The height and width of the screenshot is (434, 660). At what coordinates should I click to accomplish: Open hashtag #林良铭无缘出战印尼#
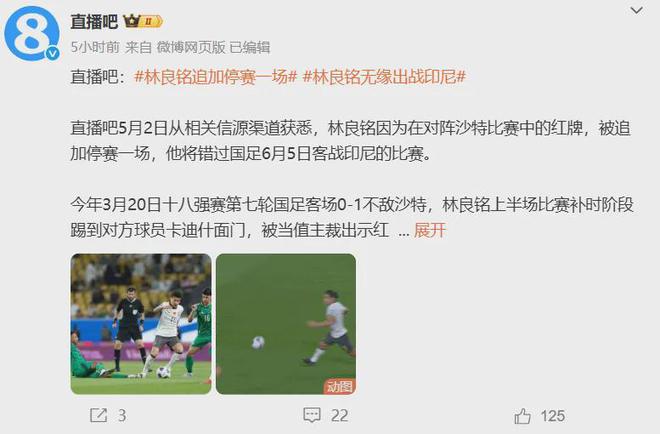pos(384,77)
